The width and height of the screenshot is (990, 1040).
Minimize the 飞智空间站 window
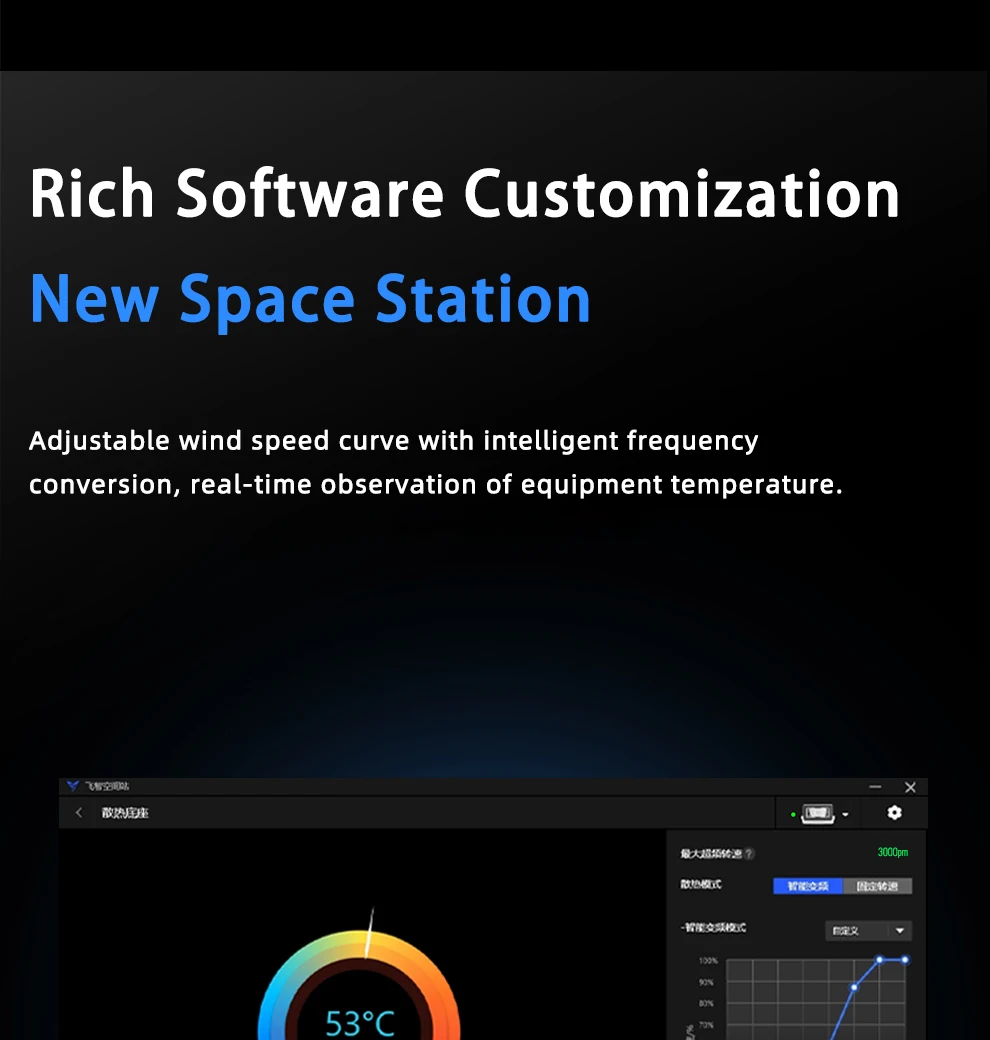pyautogui.click(x=875, y=787)
